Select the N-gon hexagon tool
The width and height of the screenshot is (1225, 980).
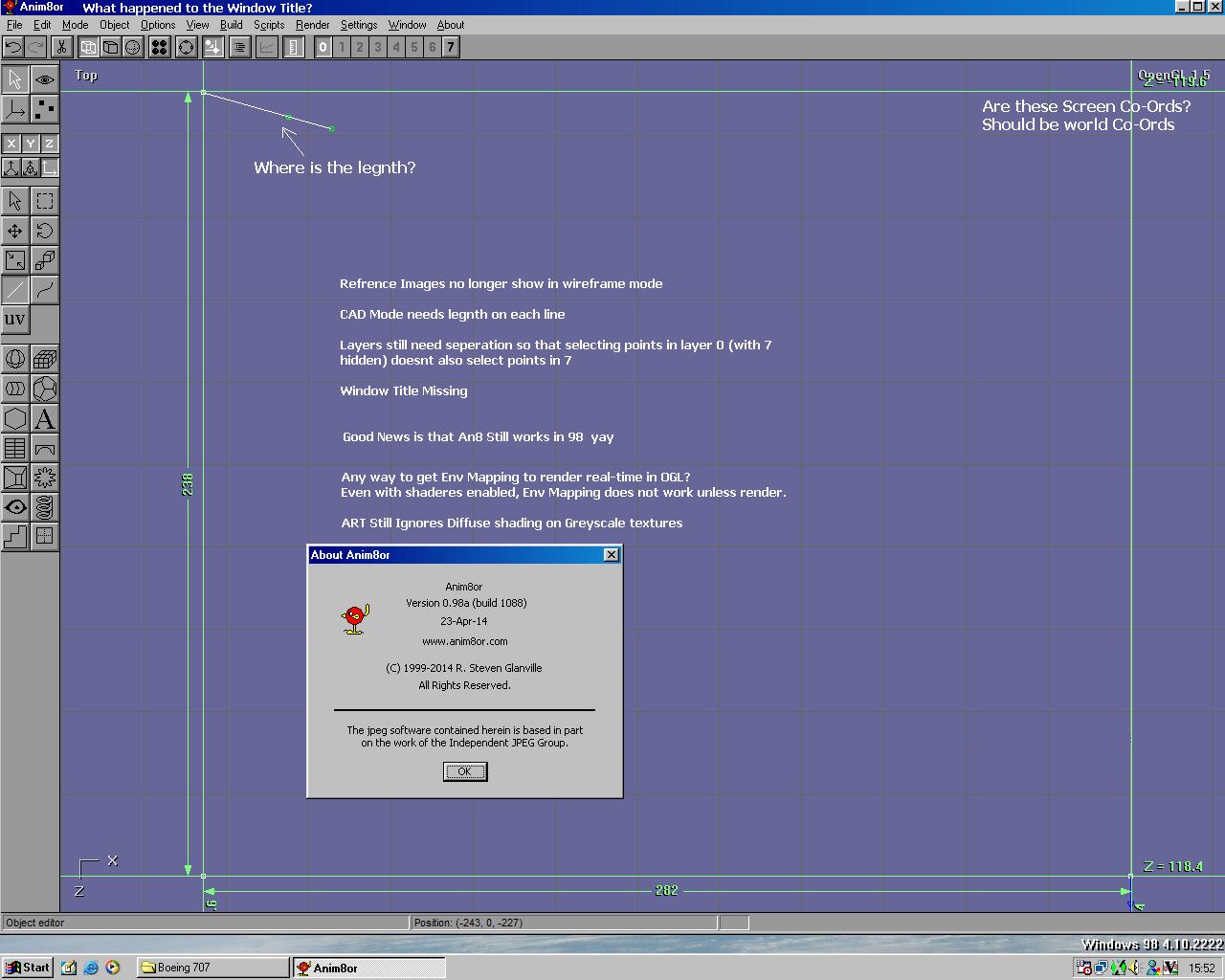pyautogui.click(x=14, y=418)
